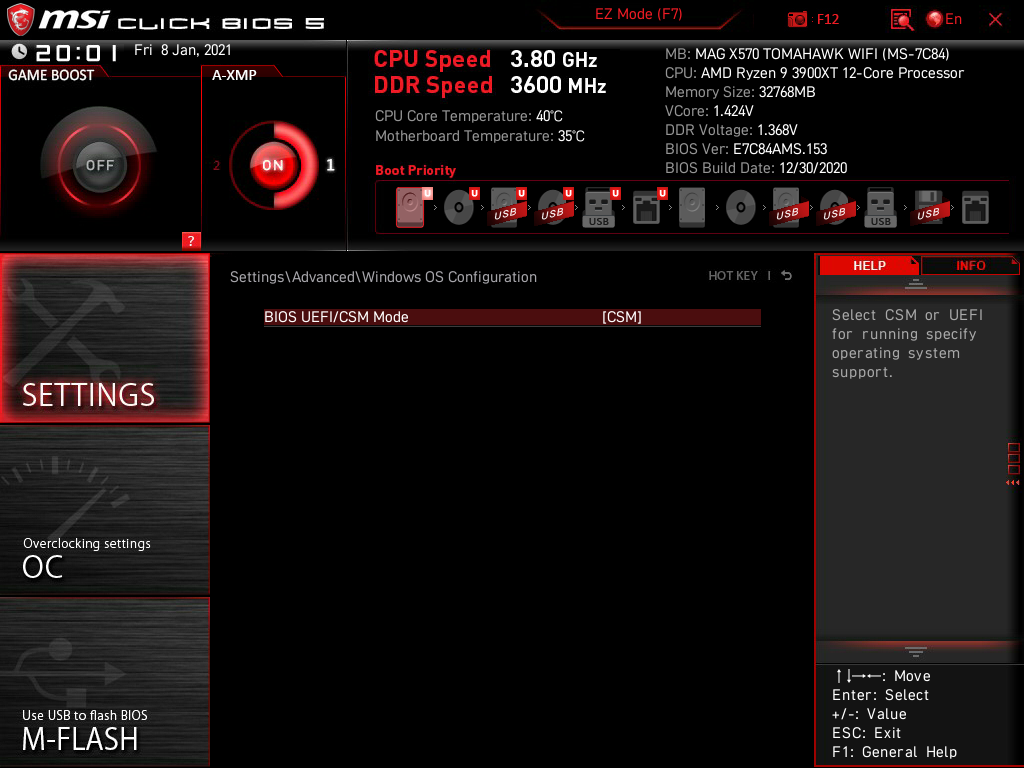This screenshot has height=768, width=1024.
Task: Click the DDR Speed 3600 MHz reading
Action: (490, 86)
